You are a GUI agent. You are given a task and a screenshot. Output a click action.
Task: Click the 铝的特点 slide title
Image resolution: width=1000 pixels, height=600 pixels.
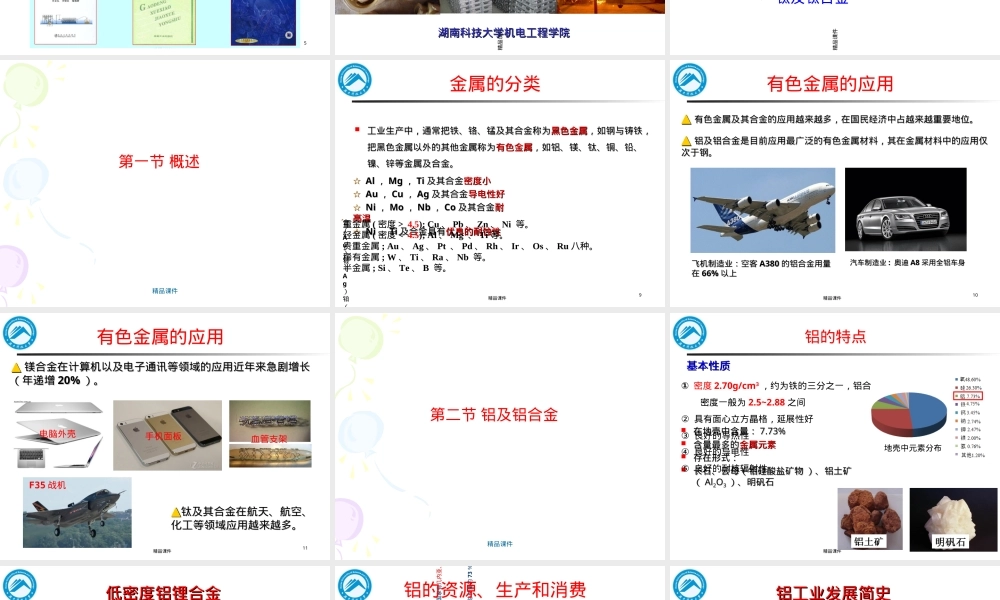click(x=835, y=337)
